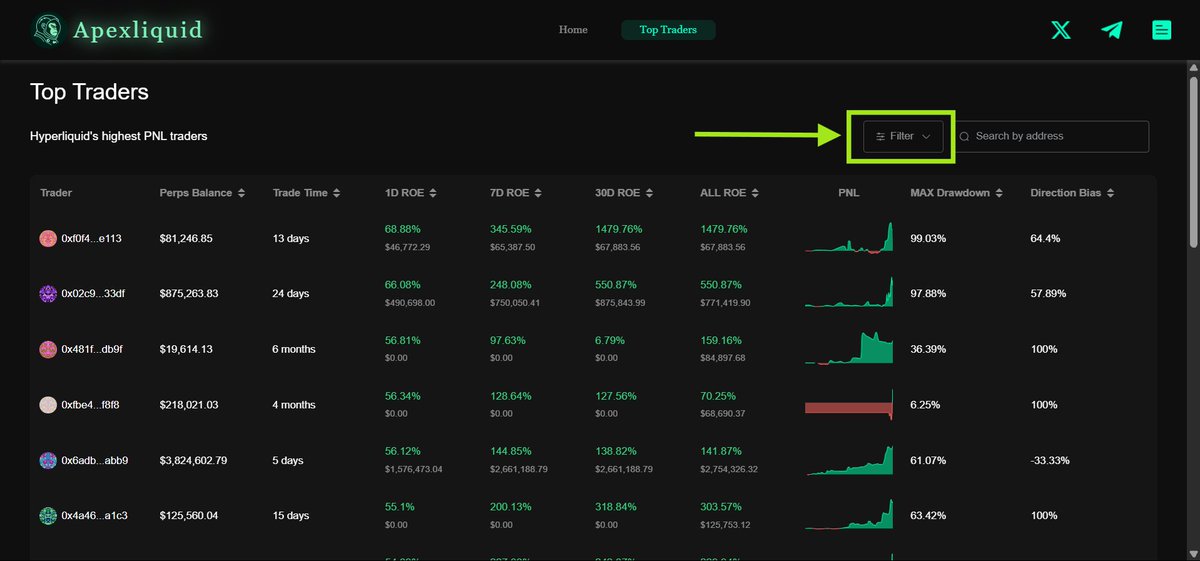1200x561 pixels.
Task: Open PNL chart for 0x6adb...abb9
Action: click(849, 460)
